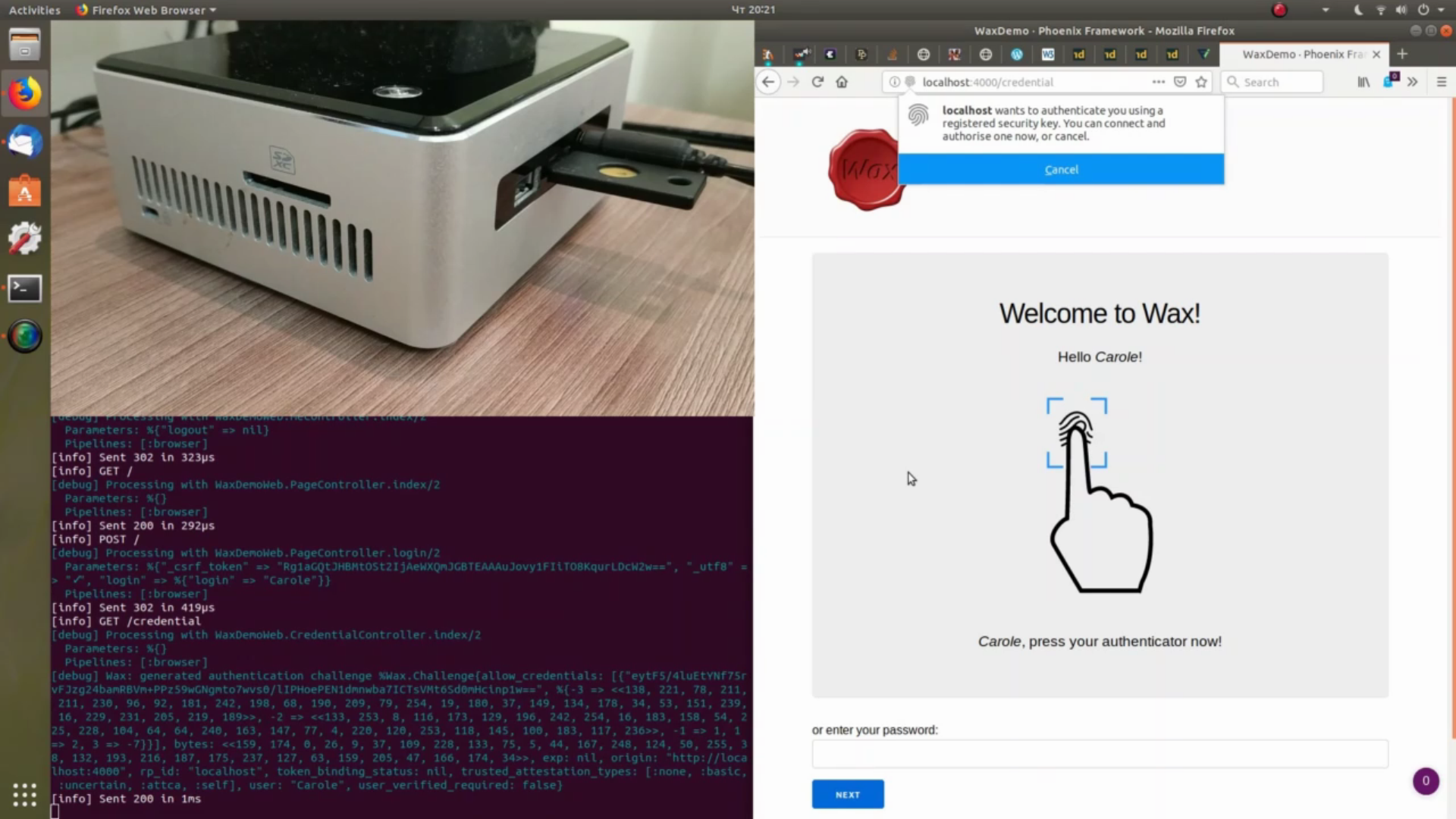
Task: Open the Firefox hamburger menu
Action: pyautogui.click(x=1442, y=82)
